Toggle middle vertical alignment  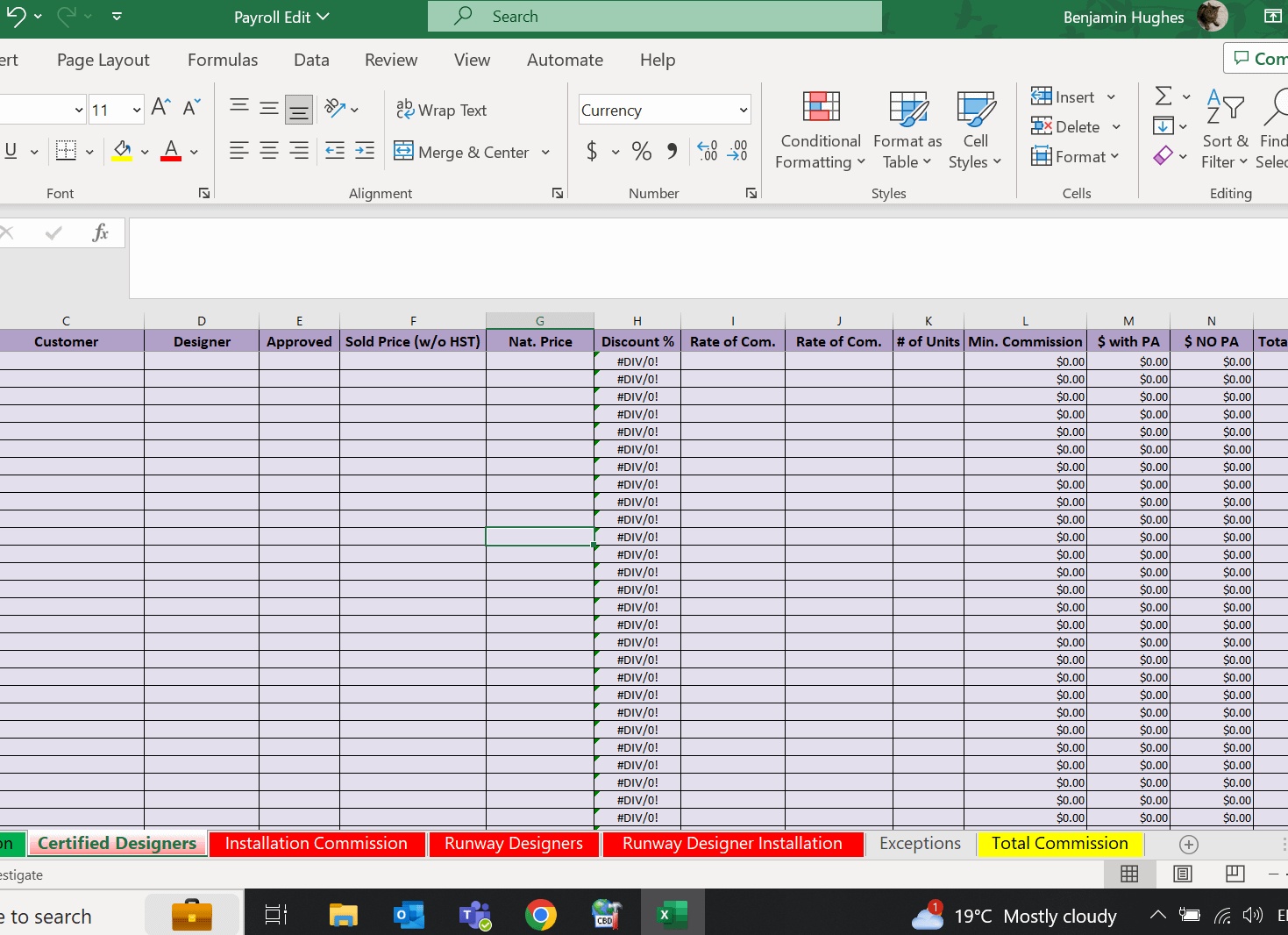pos(268,109)
